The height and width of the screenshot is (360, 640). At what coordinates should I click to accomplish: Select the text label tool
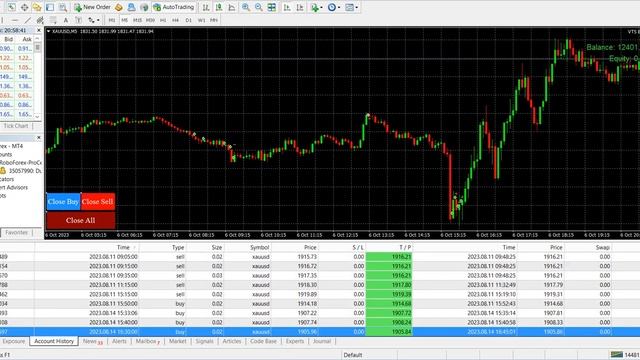click(78, 20)
